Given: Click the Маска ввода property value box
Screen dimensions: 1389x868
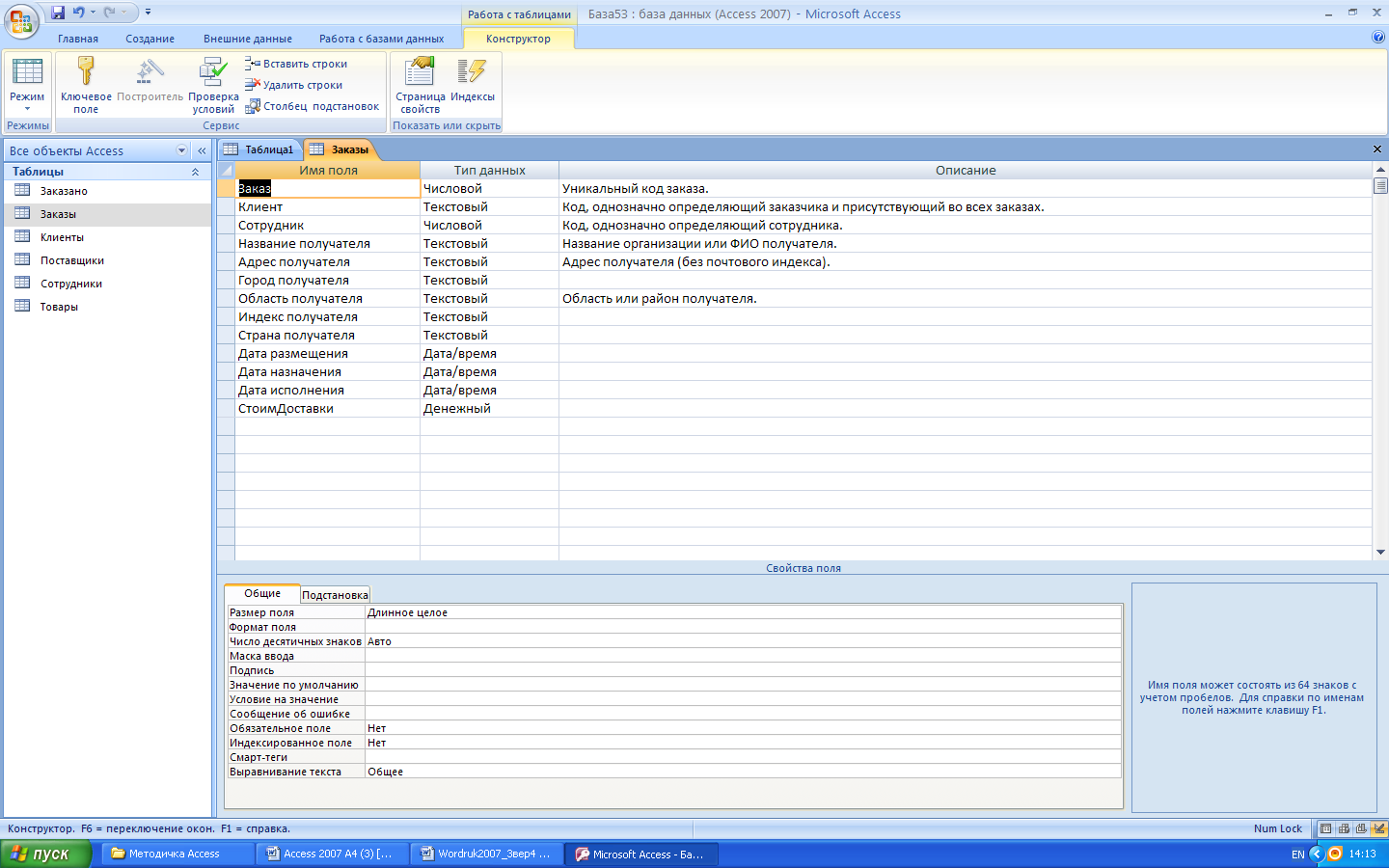Looking at the screenshot, I should pyautogui.click(x=743, y=656).
